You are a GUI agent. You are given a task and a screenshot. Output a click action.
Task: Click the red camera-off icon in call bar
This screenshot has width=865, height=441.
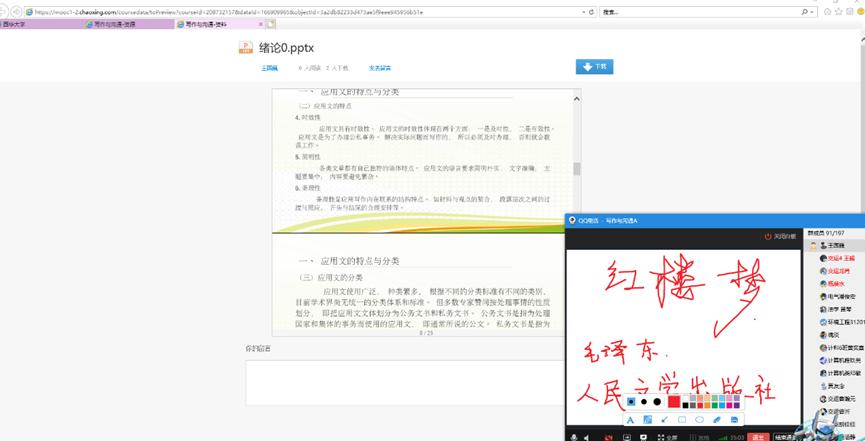coord(608,437)
